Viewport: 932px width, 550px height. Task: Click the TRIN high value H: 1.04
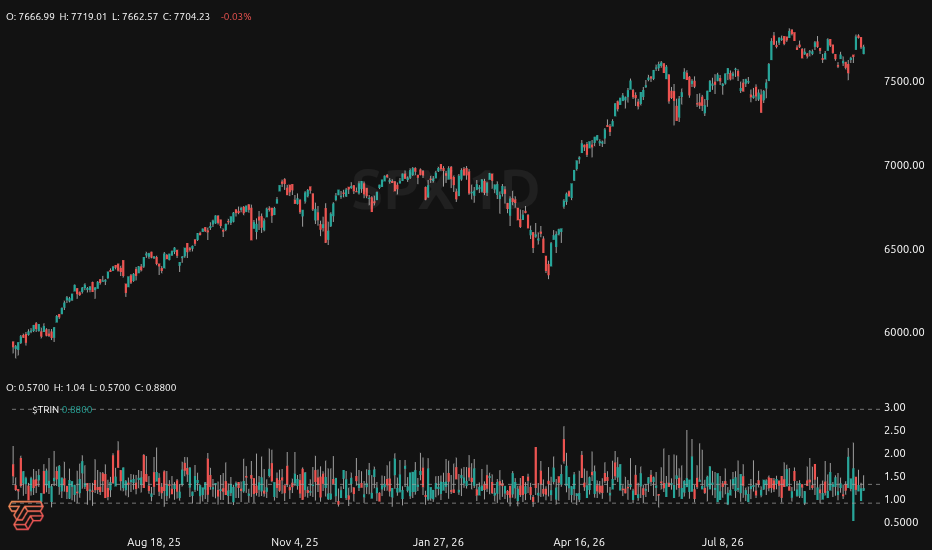tap(69, 388)
